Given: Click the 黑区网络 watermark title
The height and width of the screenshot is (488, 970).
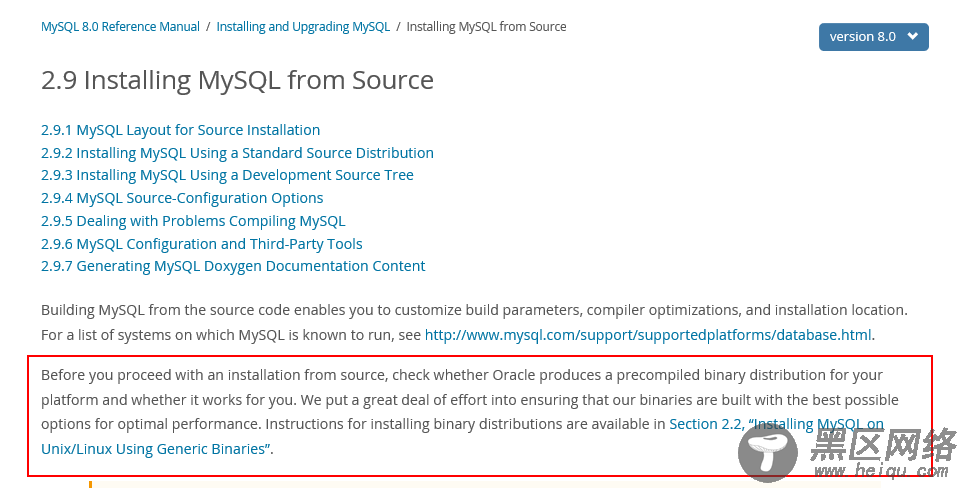Looking at the screenshot, I should [x=883, y=444].
